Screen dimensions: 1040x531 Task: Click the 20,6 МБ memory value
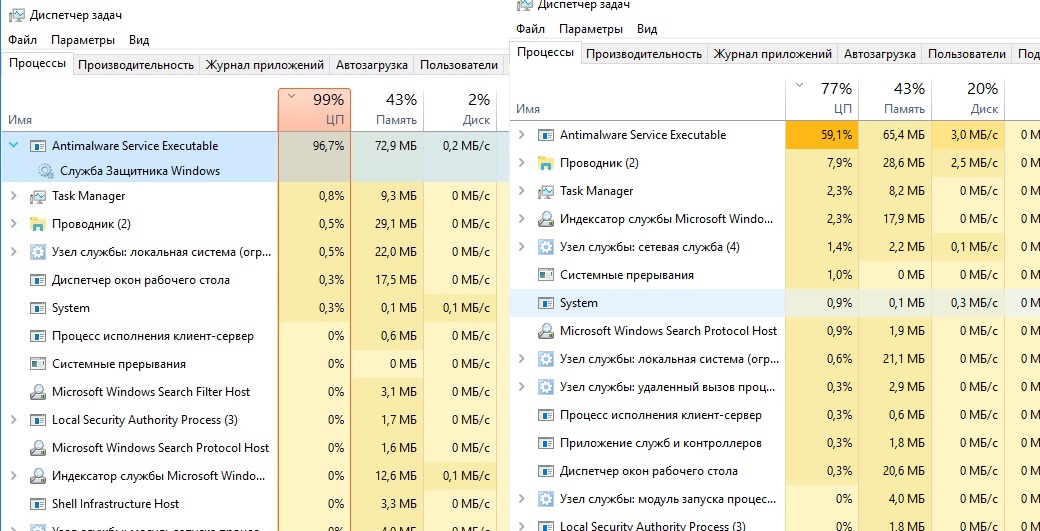(903, 471)
